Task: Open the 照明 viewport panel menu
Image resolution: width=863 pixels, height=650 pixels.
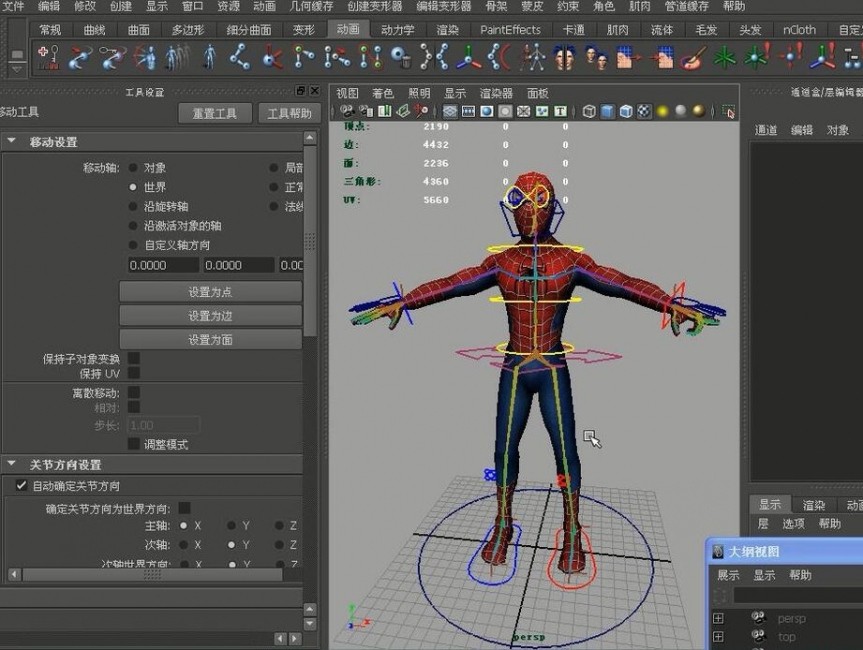Action: pyautogui.click(x=419, y=93)
